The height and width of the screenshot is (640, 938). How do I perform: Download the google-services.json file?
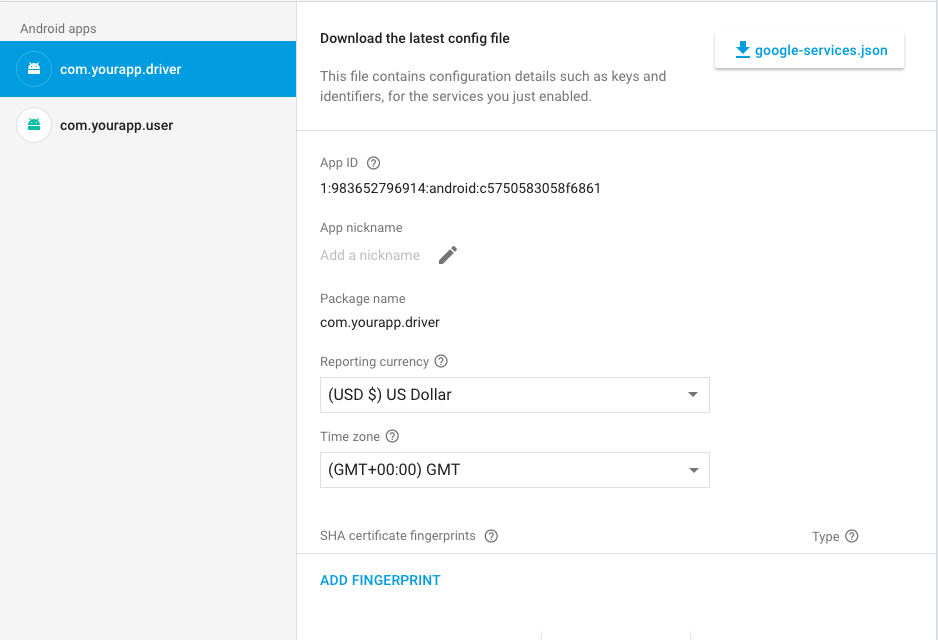click(x=809, y=50)
